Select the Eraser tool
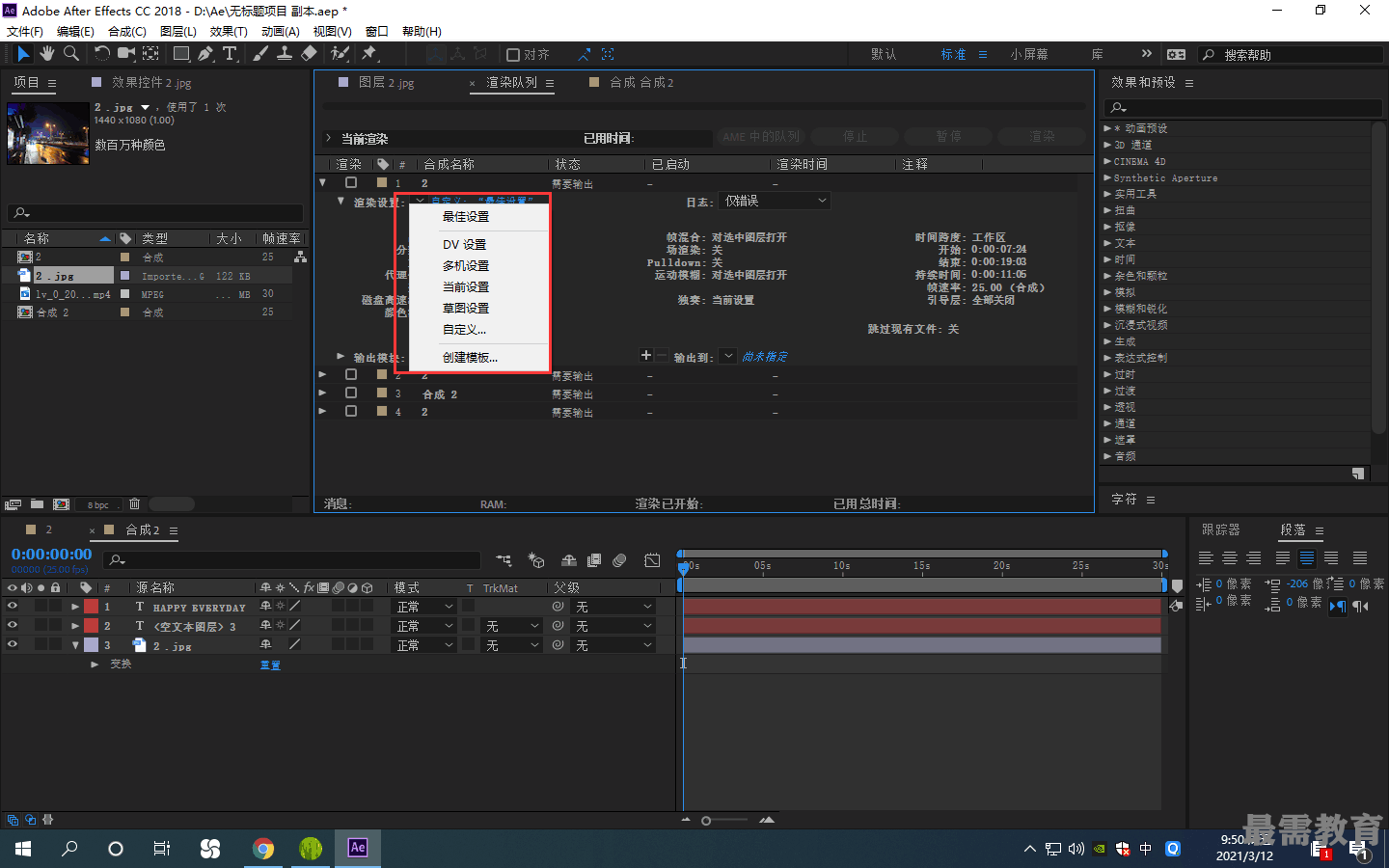Screen dimensions: 1389x868 pos(309,54)
